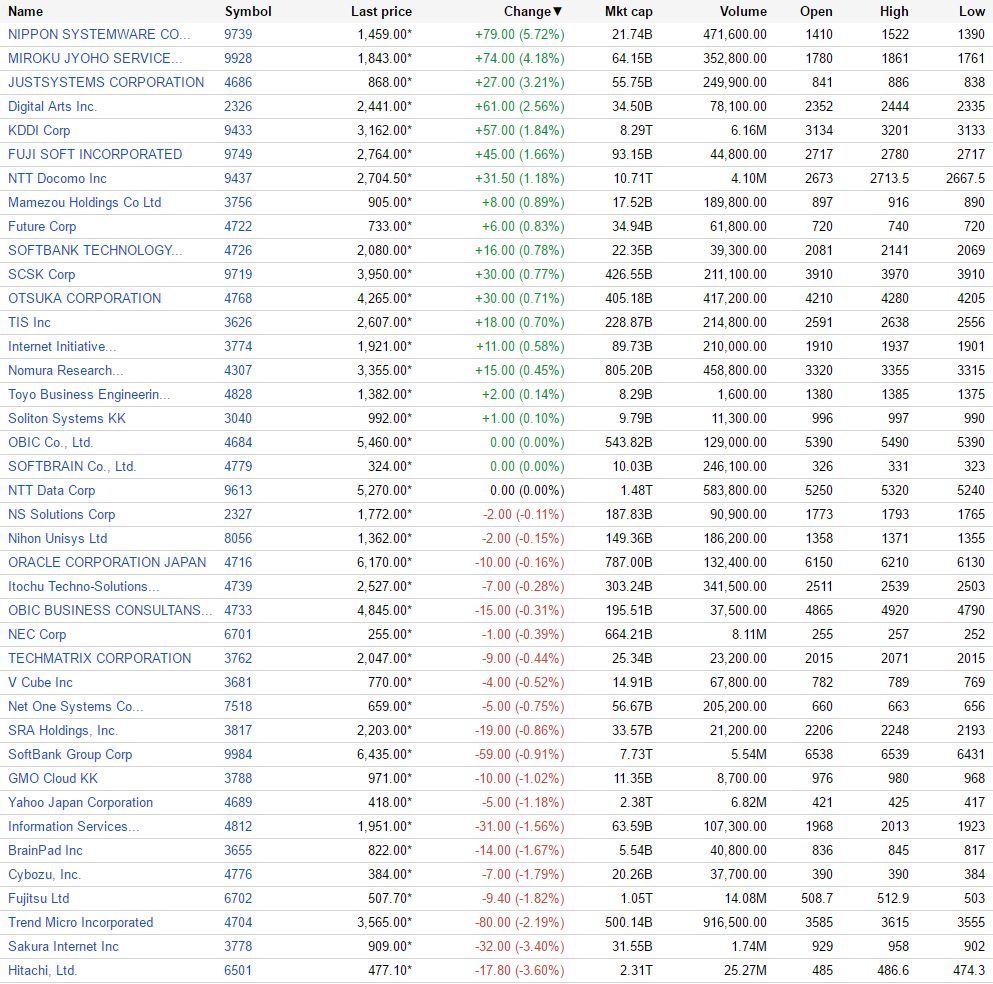This screenshot has width=993, height=984.
Task: Open NEC Corp link
Action: [37, 634]
